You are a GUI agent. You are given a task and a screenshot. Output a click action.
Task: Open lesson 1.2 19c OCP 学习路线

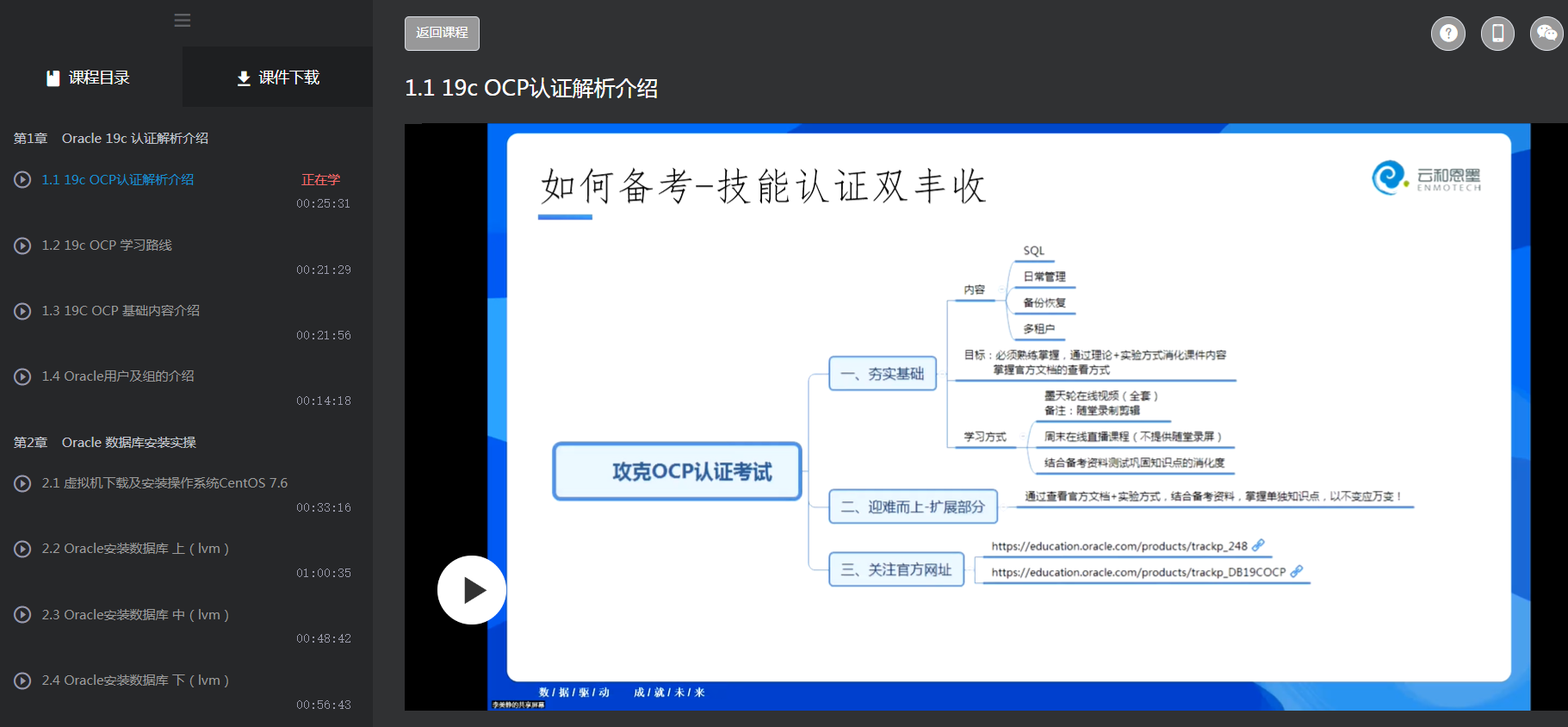pyautogui.click(x=107, y=245)
